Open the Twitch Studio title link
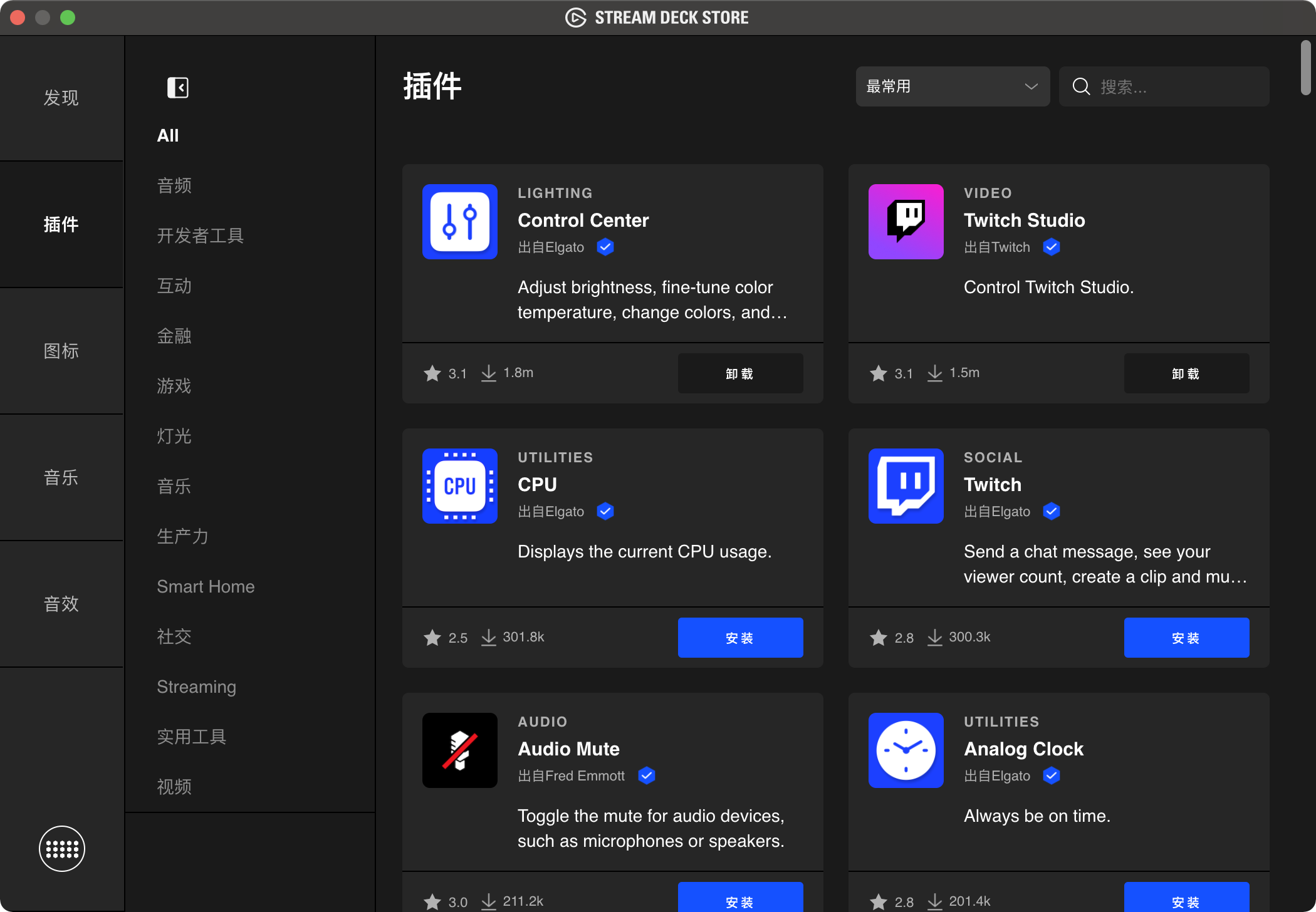Screen dimensions: 1316x912 coord(1024,220)
